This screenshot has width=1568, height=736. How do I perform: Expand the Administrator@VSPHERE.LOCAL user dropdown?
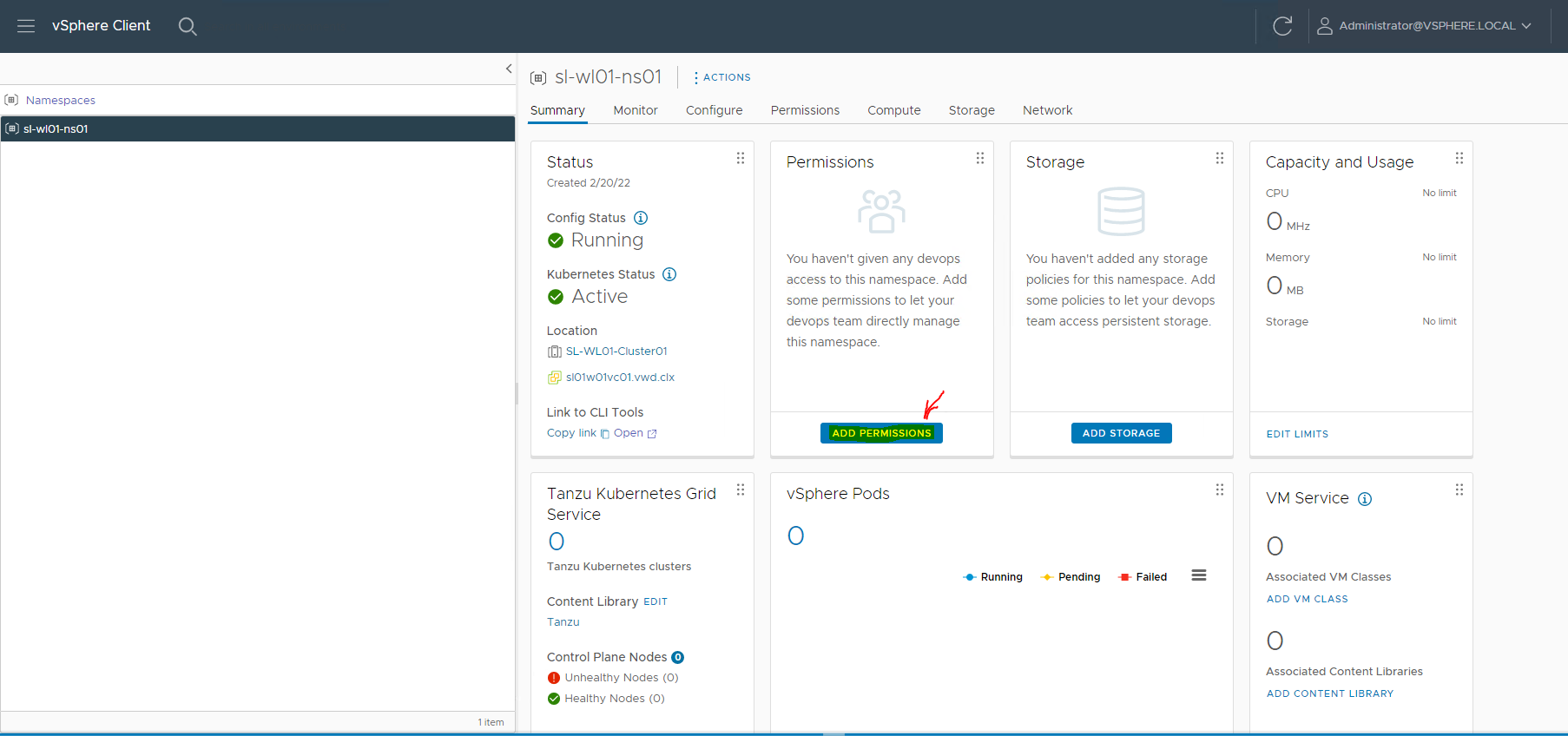point(1526,26)
